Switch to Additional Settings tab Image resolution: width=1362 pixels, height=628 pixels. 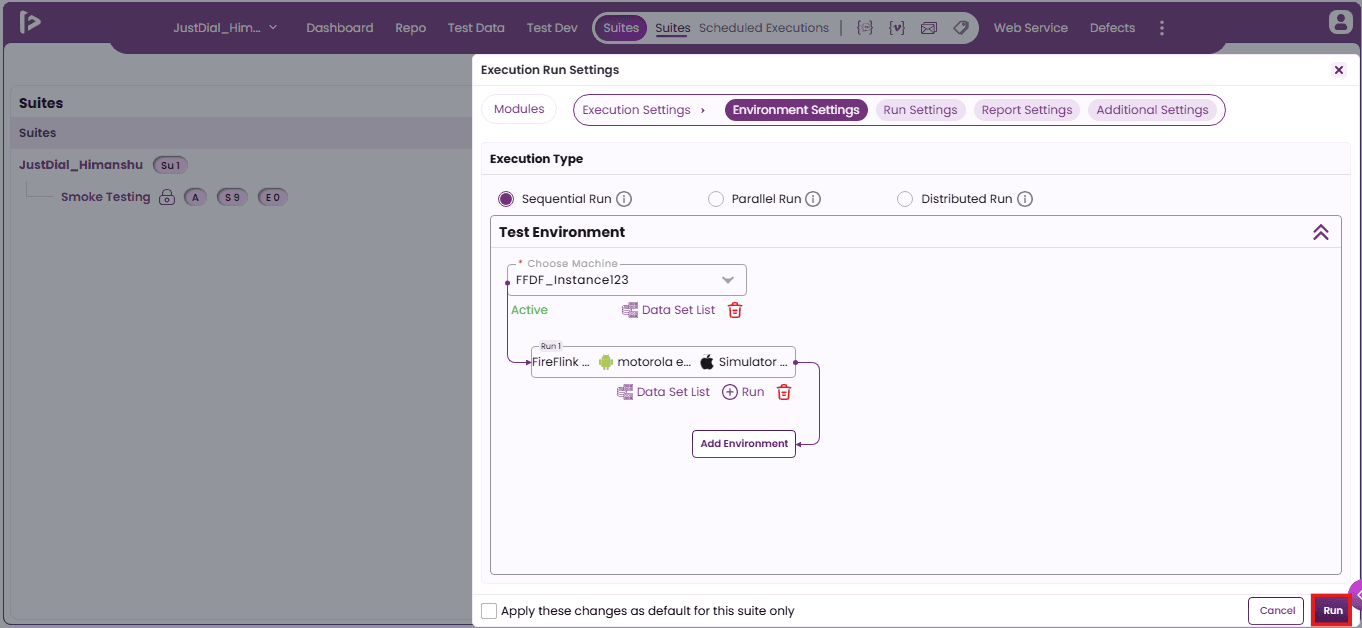point(1152,110)
